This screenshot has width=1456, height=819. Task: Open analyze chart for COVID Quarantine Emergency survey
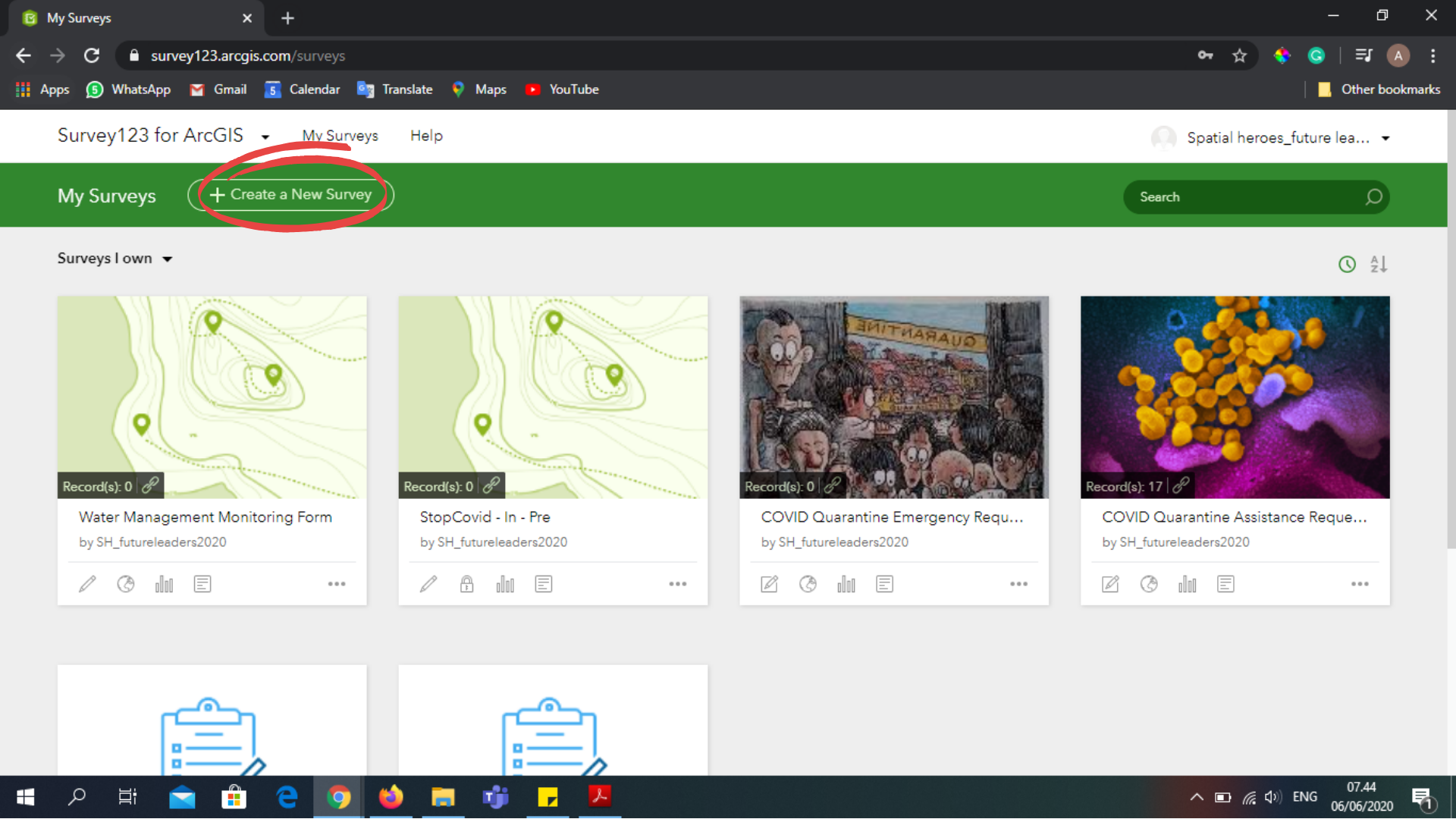846,584
